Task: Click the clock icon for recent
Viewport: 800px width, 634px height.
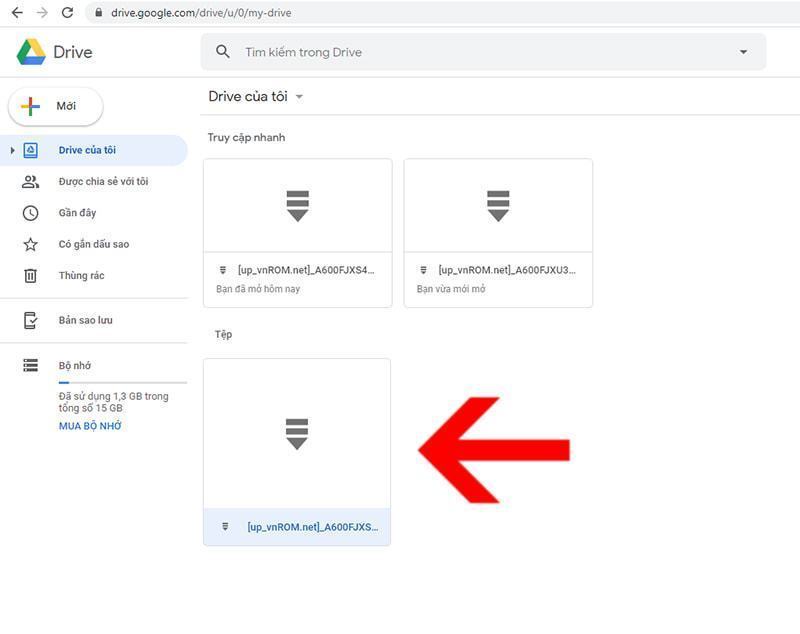Action: pos(31,213)
